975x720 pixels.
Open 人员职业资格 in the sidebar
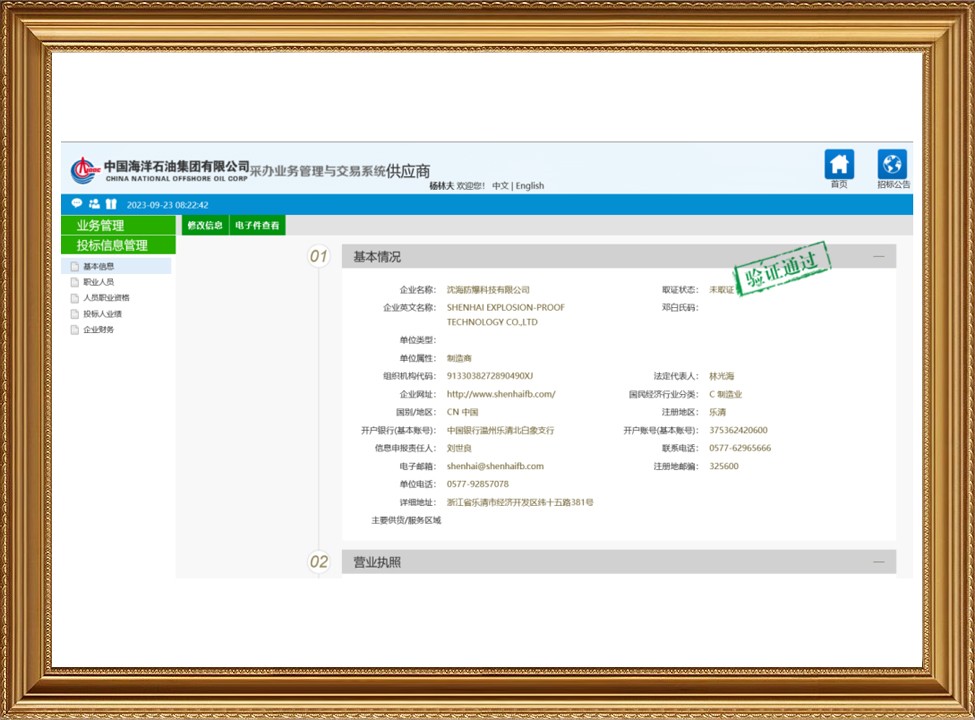[106, 298]
